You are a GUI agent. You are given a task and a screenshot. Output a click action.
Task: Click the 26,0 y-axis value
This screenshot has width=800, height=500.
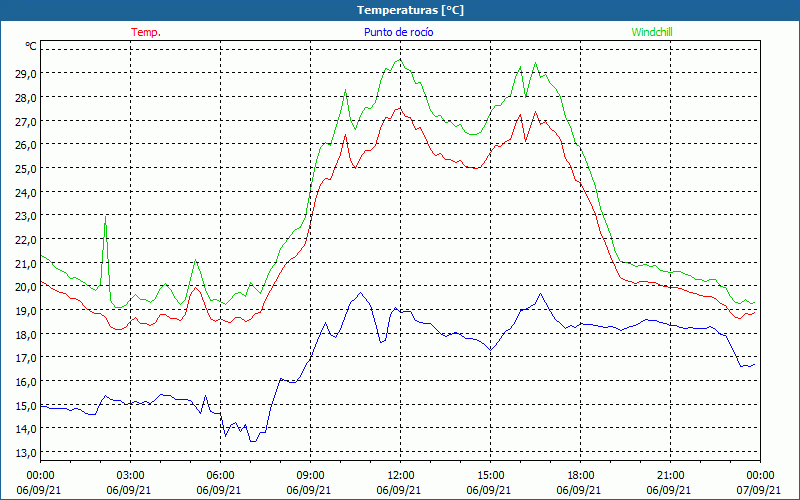coord(26,145)
